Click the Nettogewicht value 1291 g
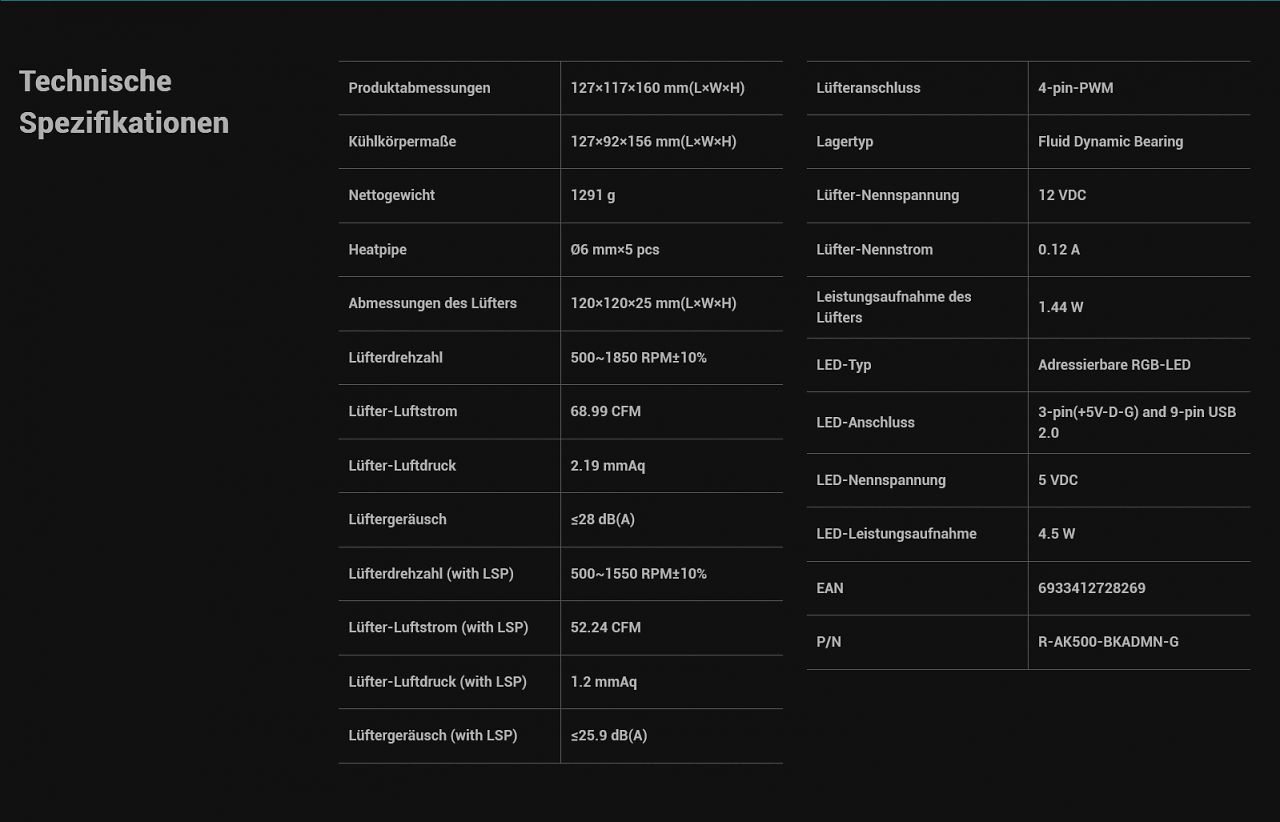 point(593,196)
